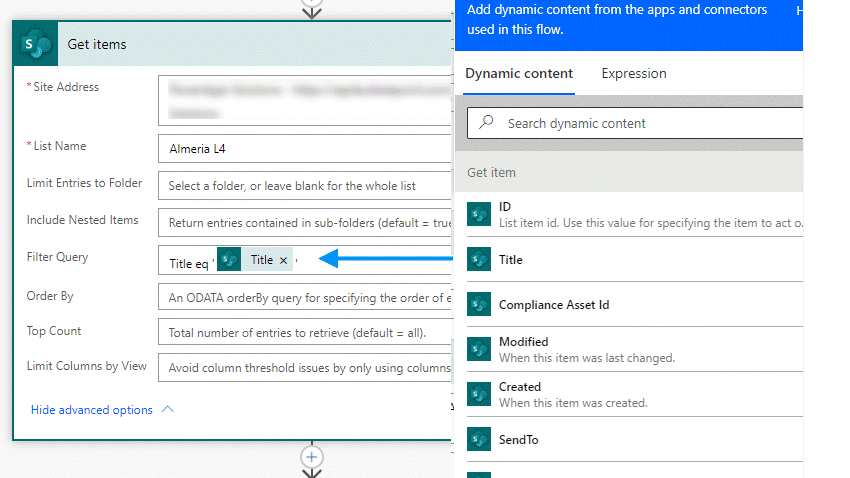Click 'When this item was created.' text
850x478 pixels.
(573, 403)
